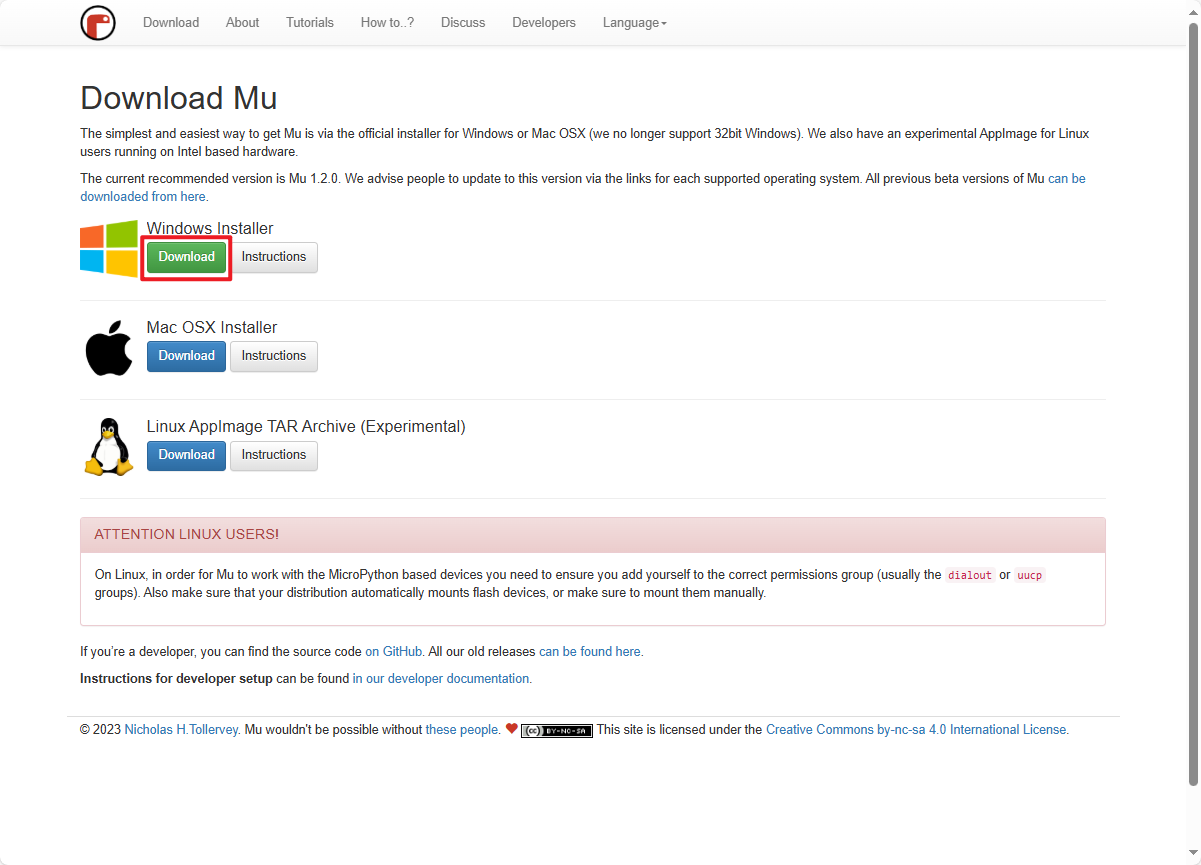Click the Creative Commons by-nc-sa badge
The image size is (1201, 865).
556,730
